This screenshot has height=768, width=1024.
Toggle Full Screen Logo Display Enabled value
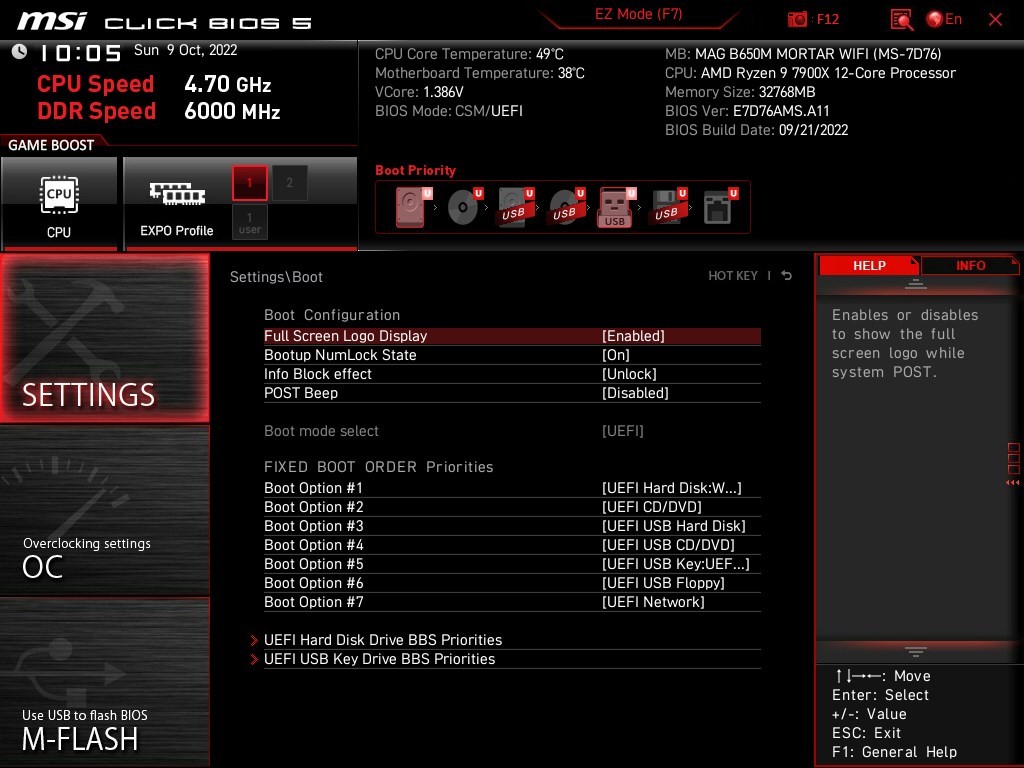click(x=633, y=336)
